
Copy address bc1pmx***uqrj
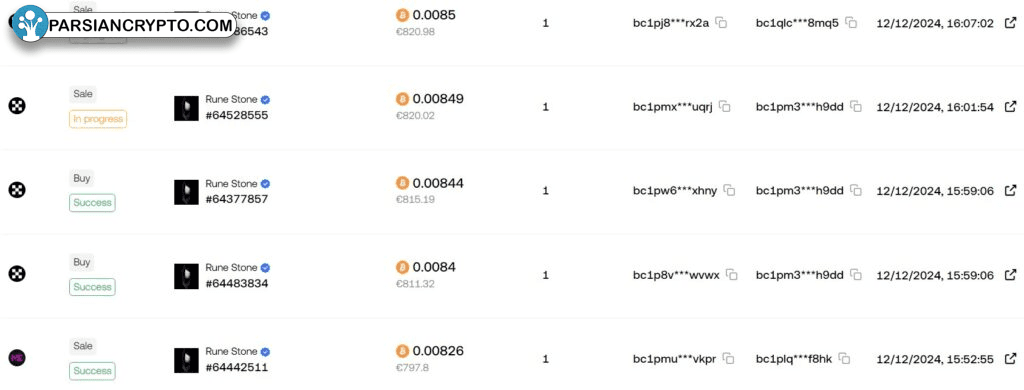point(725,106)
